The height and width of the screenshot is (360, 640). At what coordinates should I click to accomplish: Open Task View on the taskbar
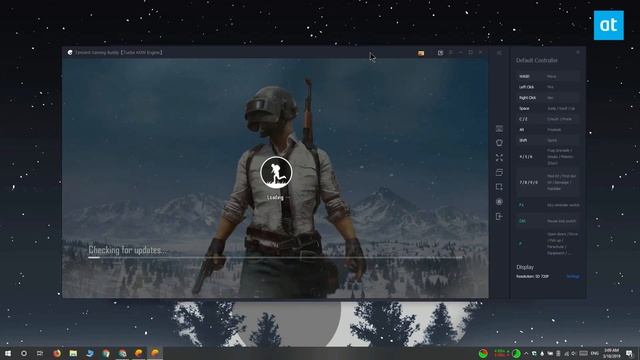(40, 353)
